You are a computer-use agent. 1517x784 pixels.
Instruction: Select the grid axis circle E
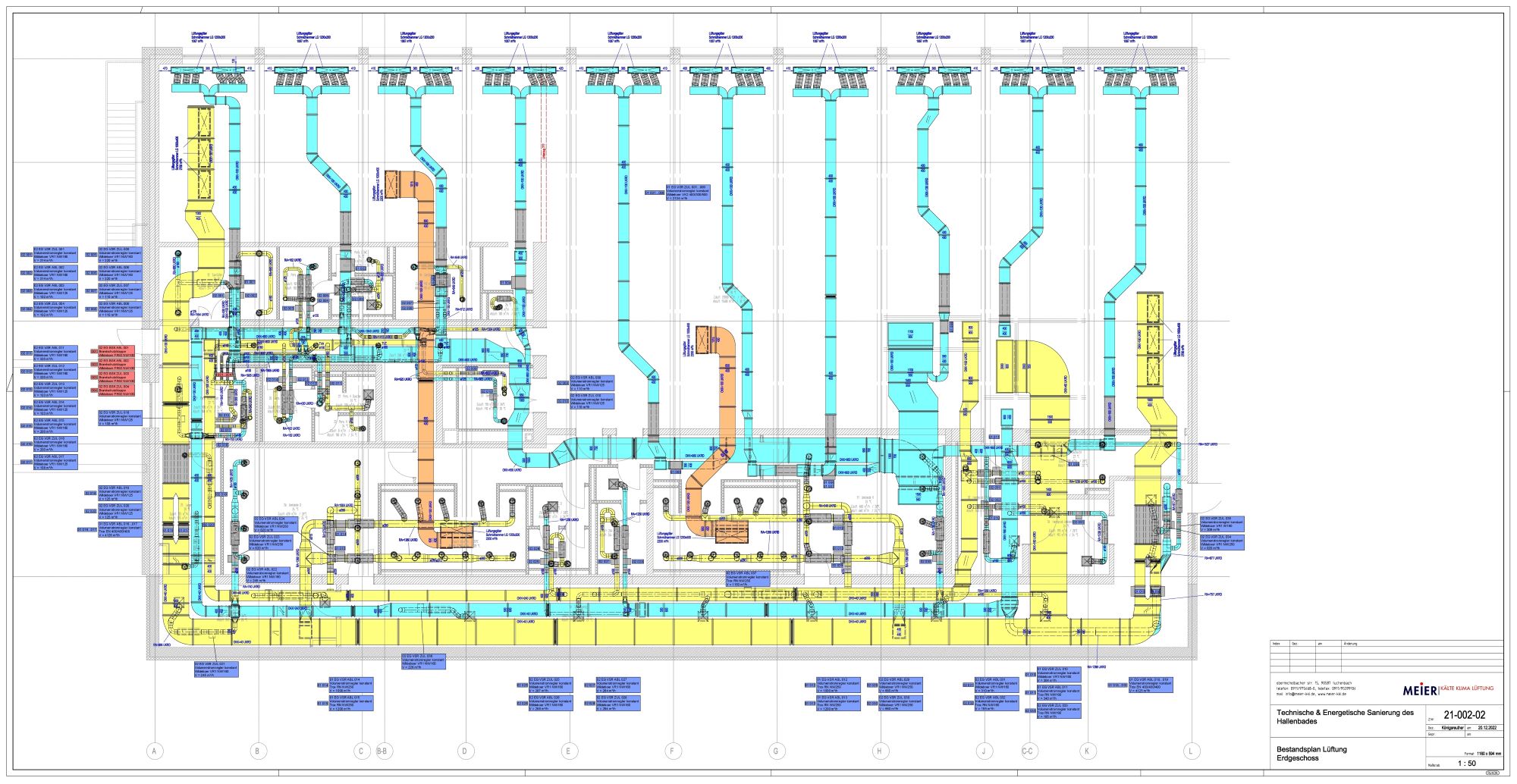(568, 751)
